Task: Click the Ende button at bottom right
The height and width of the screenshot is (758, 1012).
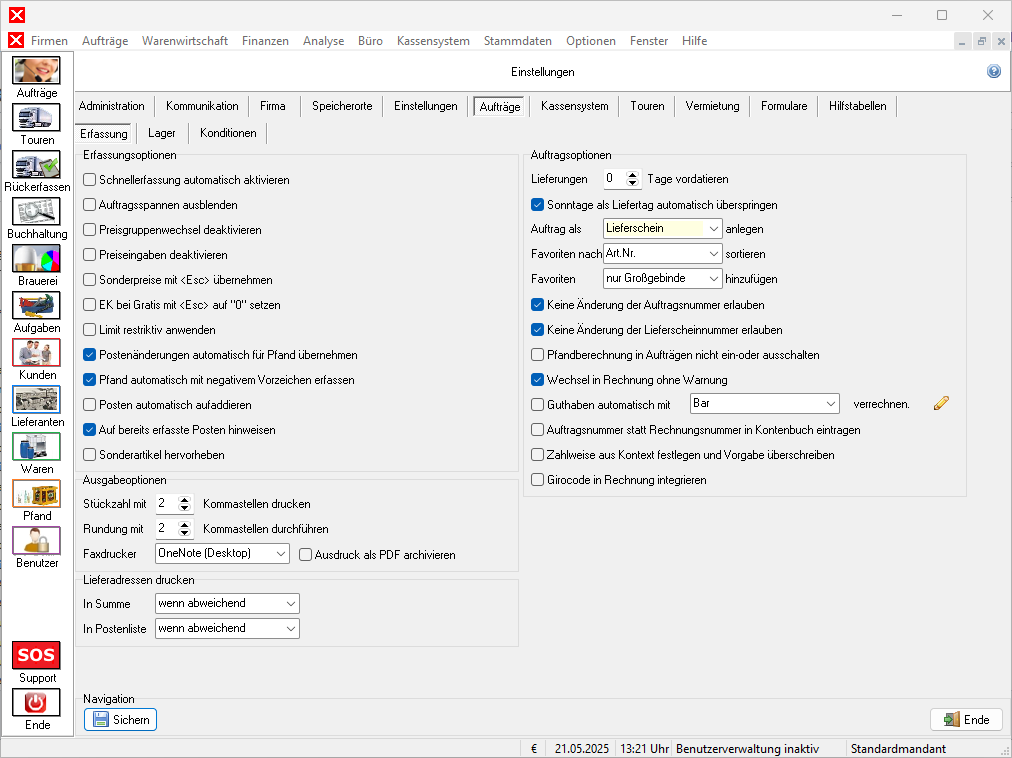Action: click(x=966, y=720)
